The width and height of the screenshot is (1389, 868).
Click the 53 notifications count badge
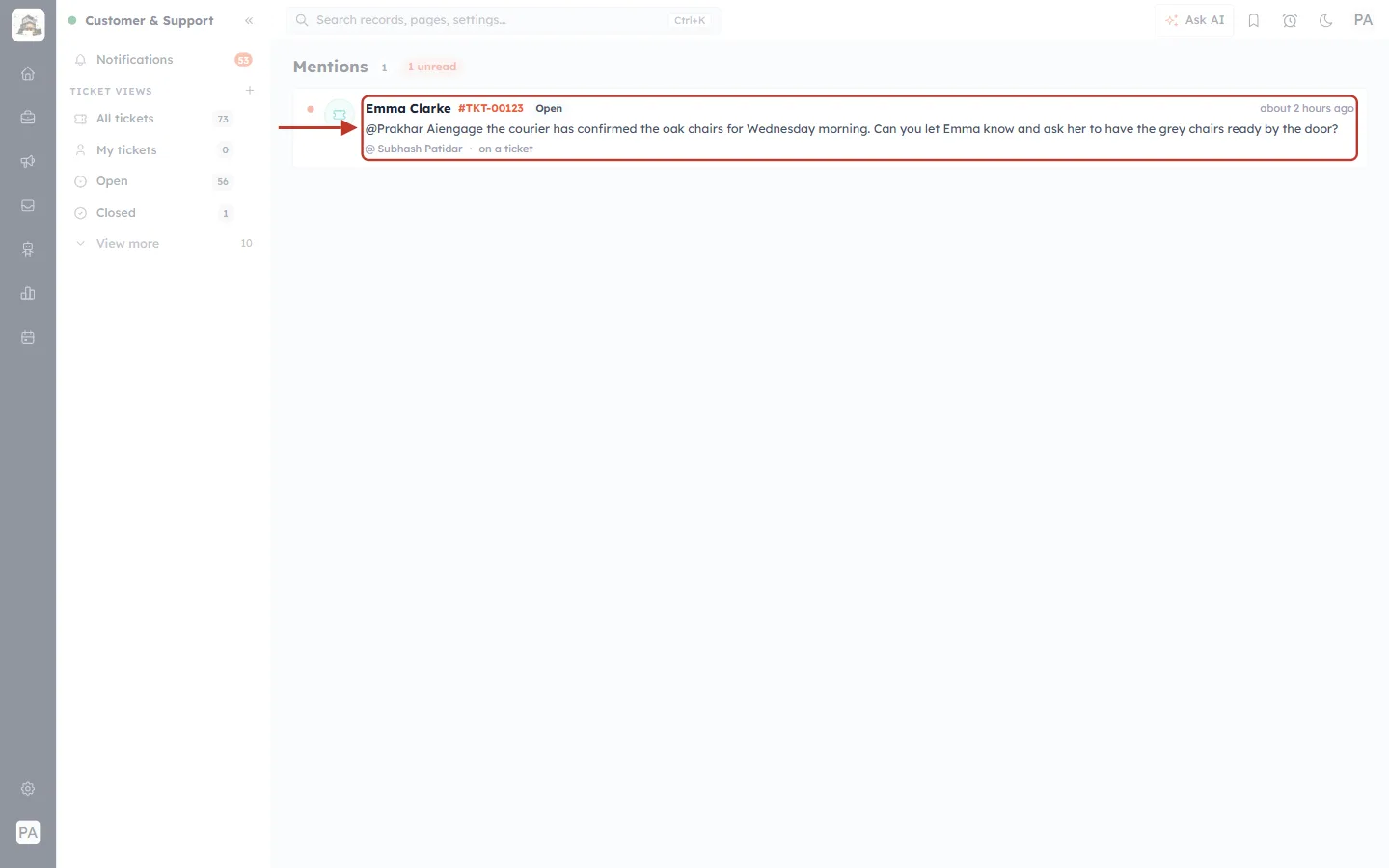pos(243,60)
